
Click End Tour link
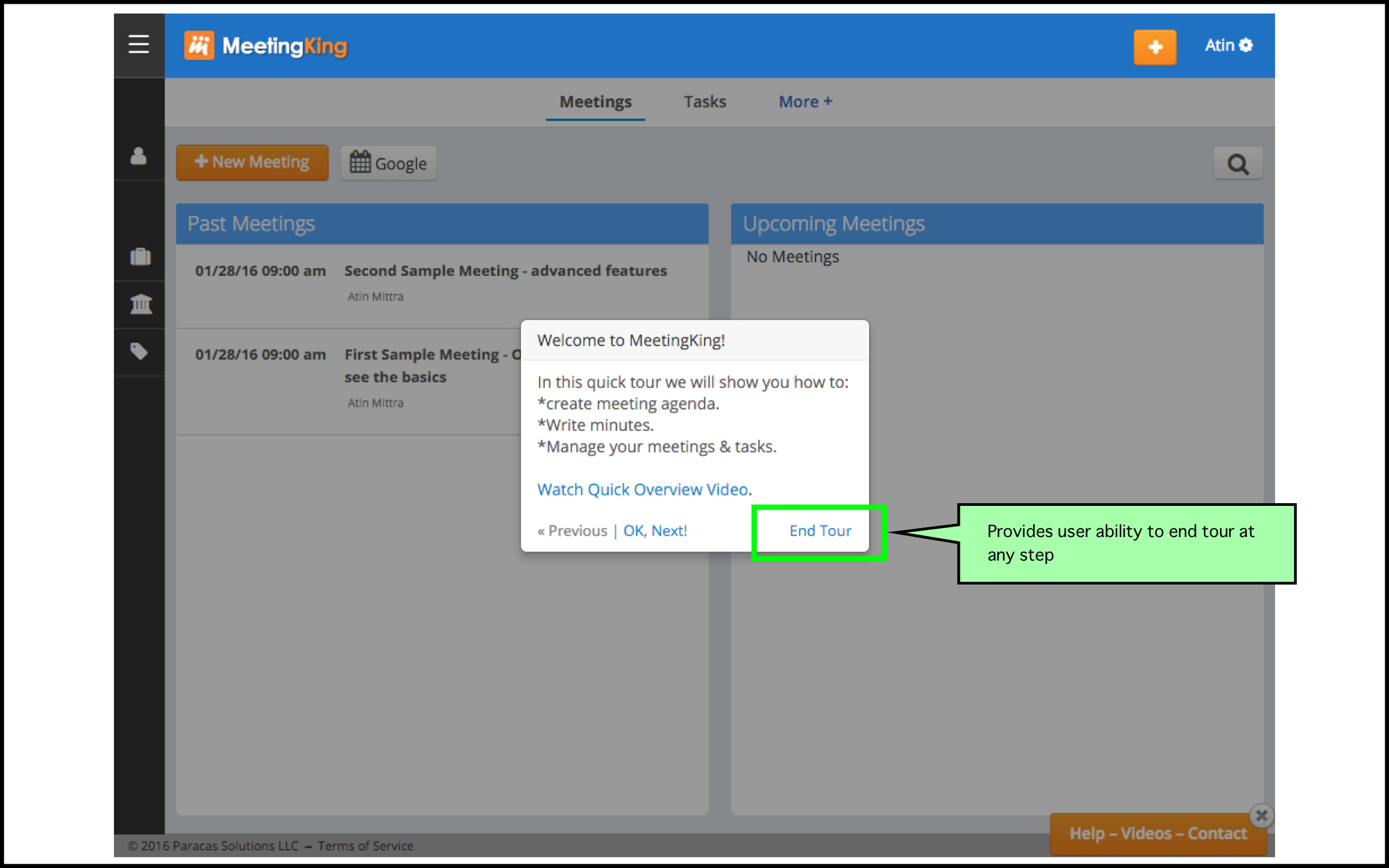pyautogui.click(x=820, y=530)
